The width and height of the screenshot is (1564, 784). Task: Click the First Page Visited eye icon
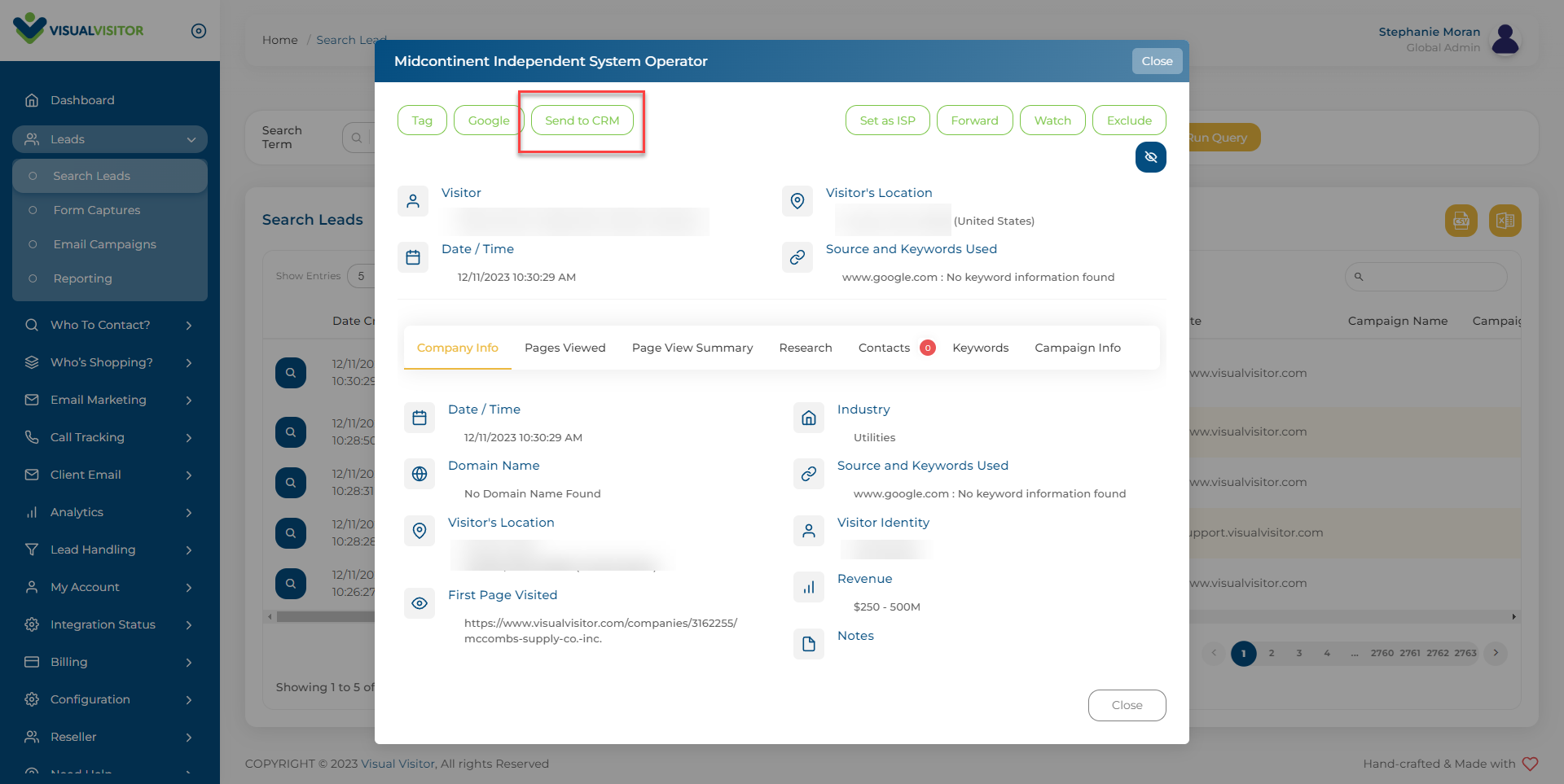420,603
